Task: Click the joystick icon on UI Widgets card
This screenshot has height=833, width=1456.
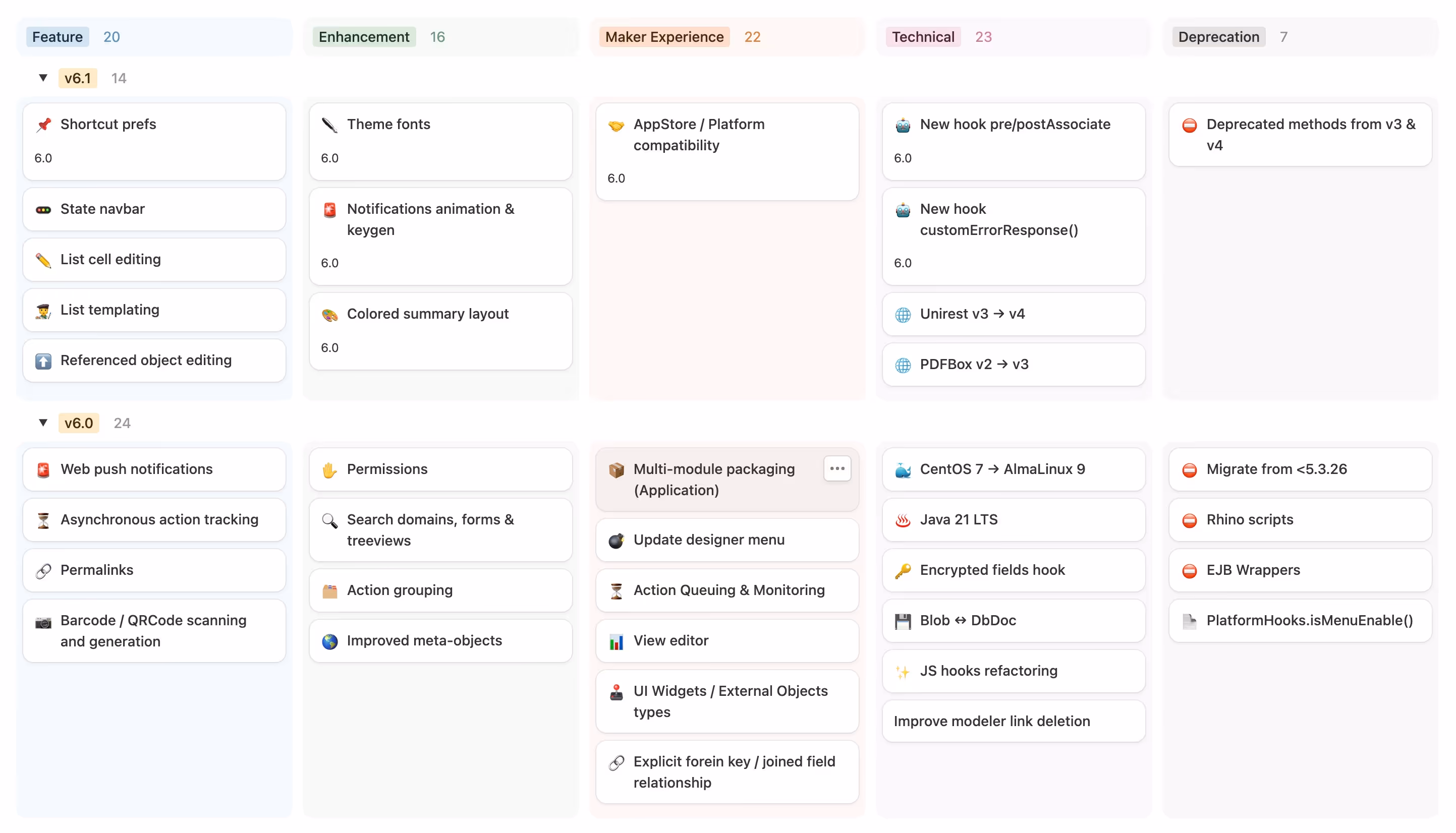Action: [617, 692]
